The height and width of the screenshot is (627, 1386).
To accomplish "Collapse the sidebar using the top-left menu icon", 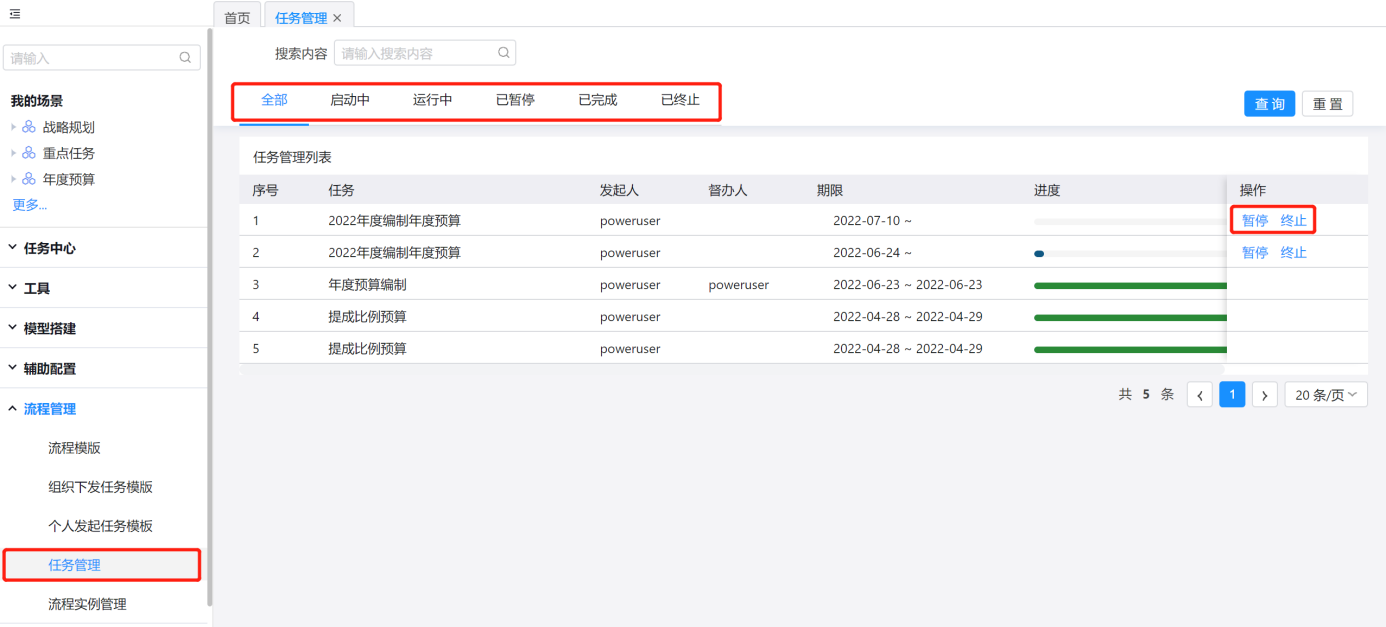I will pos(15,14).
